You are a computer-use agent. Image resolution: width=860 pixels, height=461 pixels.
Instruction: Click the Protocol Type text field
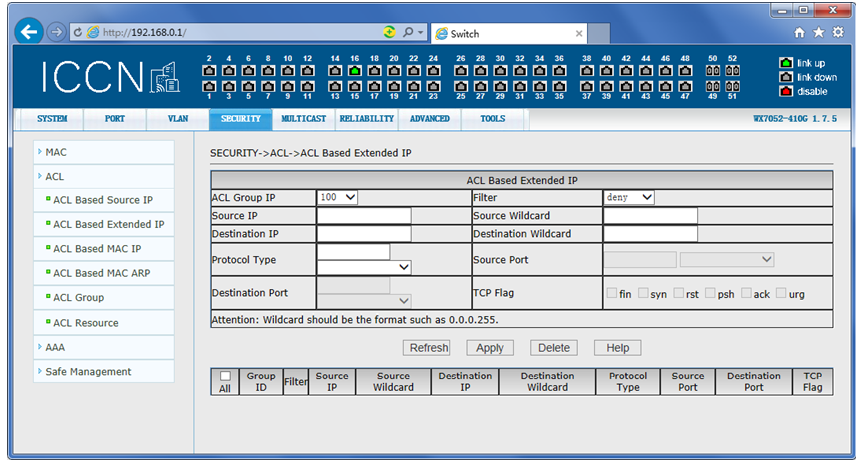point(354,252)
